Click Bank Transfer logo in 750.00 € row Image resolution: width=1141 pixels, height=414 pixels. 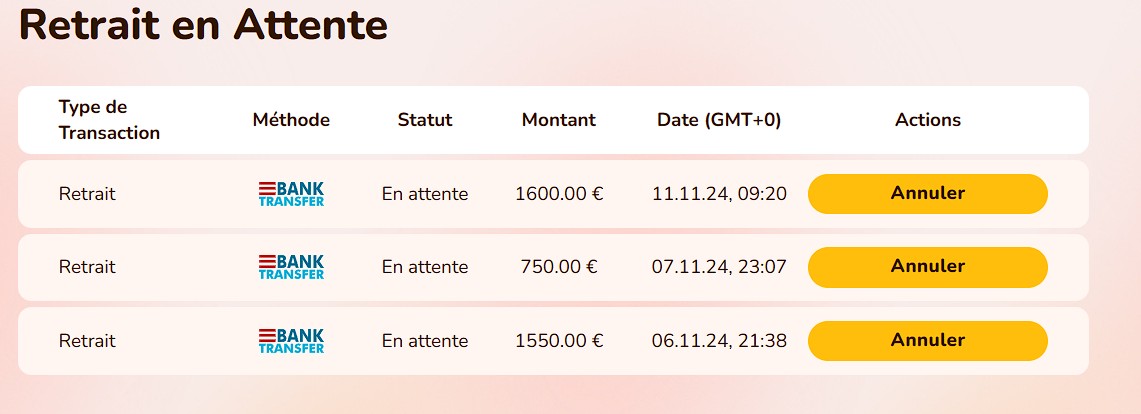[291, 267]
